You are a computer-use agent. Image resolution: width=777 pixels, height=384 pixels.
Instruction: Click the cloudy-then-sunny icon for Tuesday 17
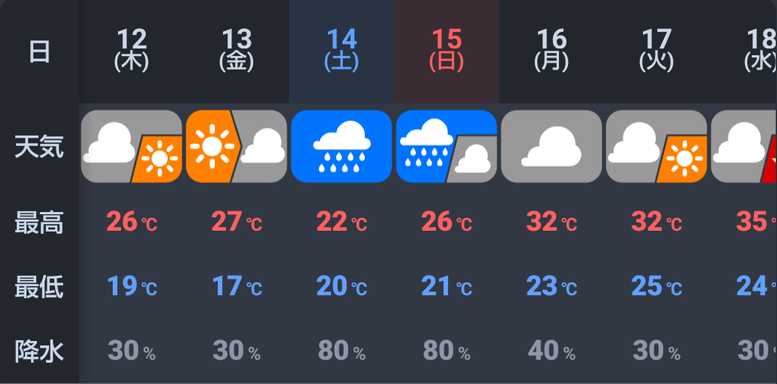(x=657, y=146)
